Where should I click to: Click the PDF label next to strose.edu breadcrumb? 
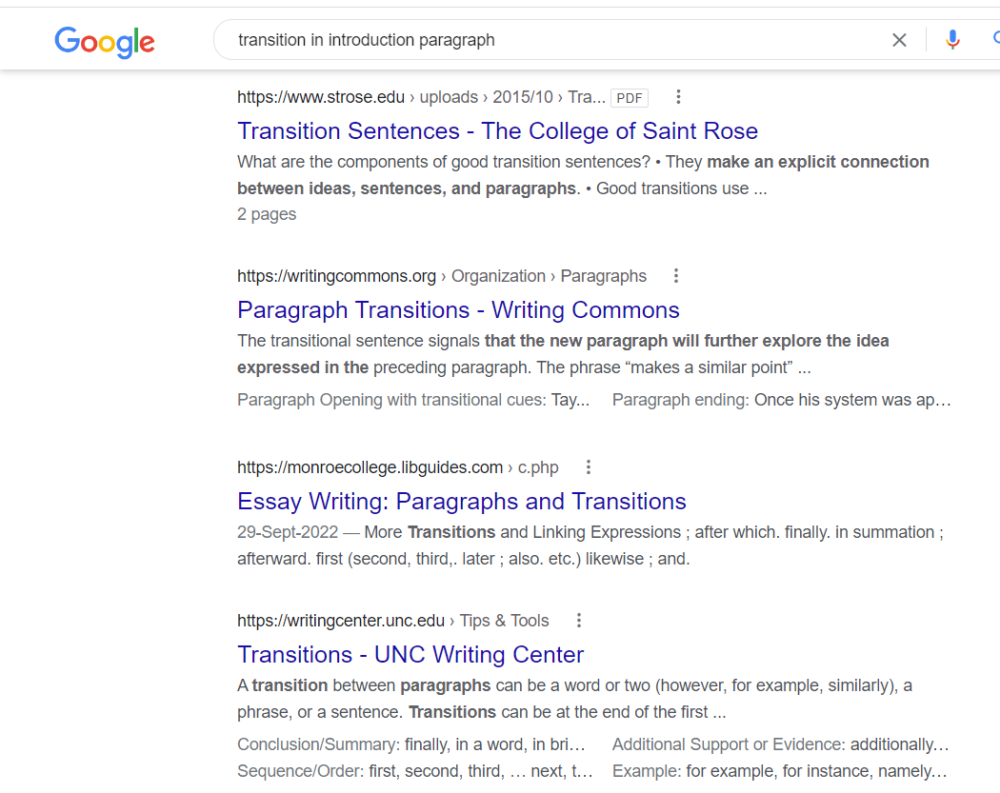629,97
